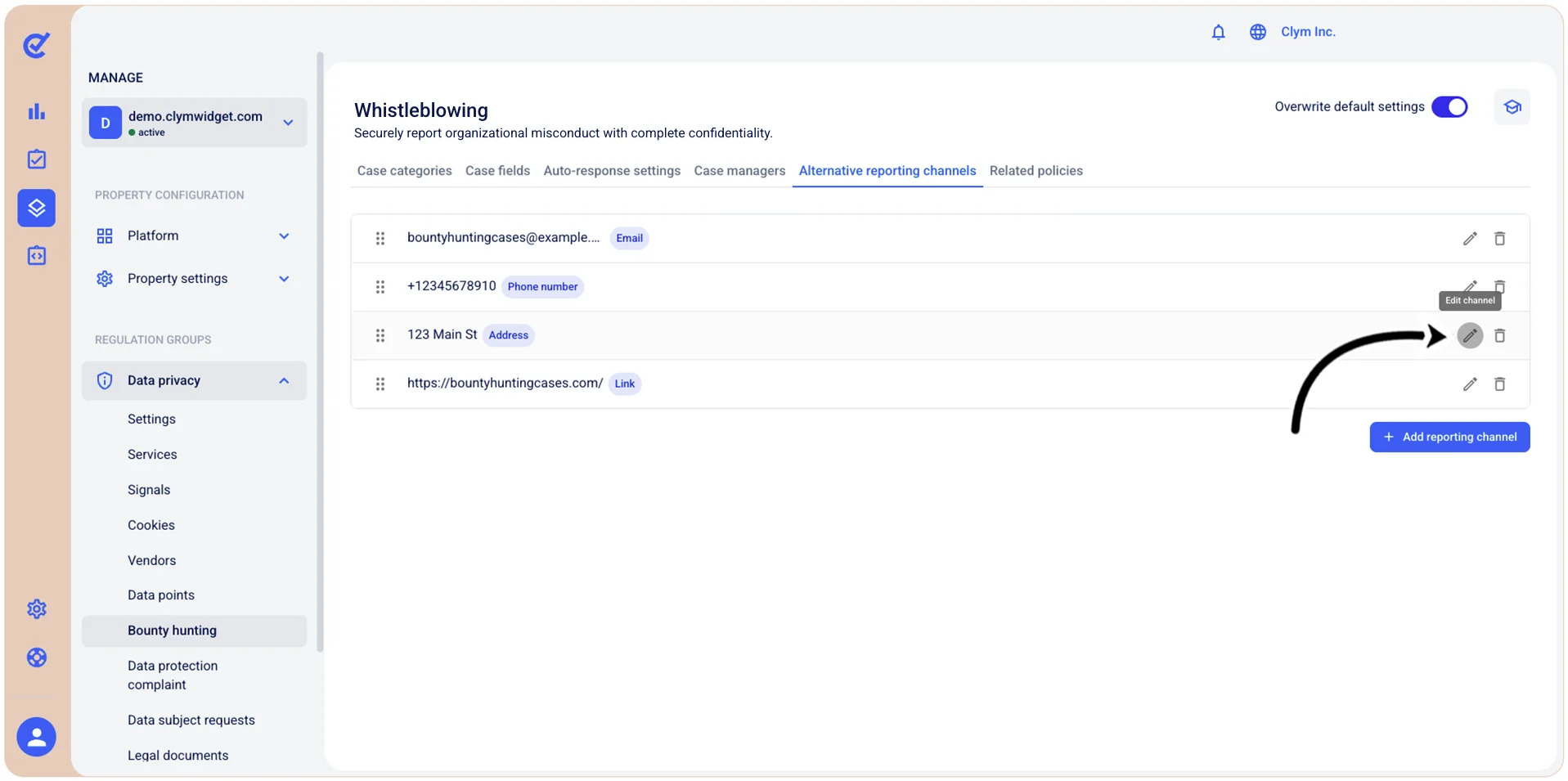1568x781 pixels.
Task: Delete the +12345678910 phone channel
Action: [1500, 286]
